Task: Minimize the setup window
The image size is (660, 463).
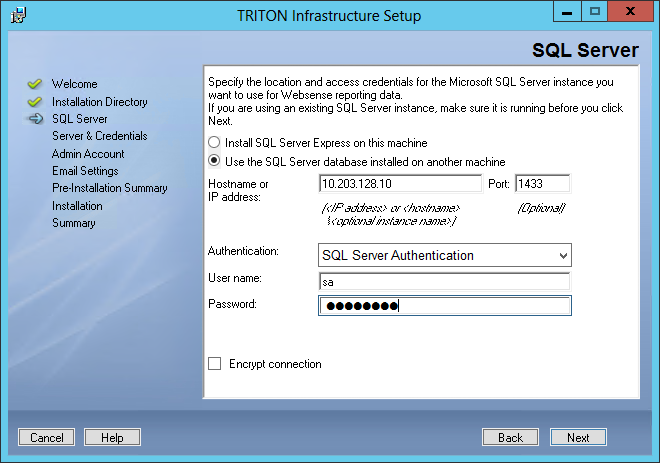Action: point(567,11)
